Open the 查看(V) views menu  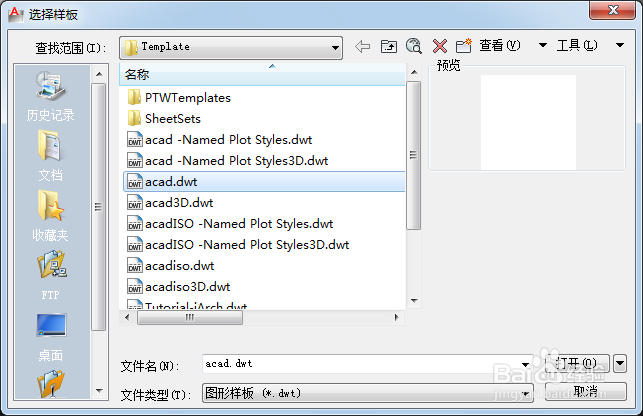[499, 45]
